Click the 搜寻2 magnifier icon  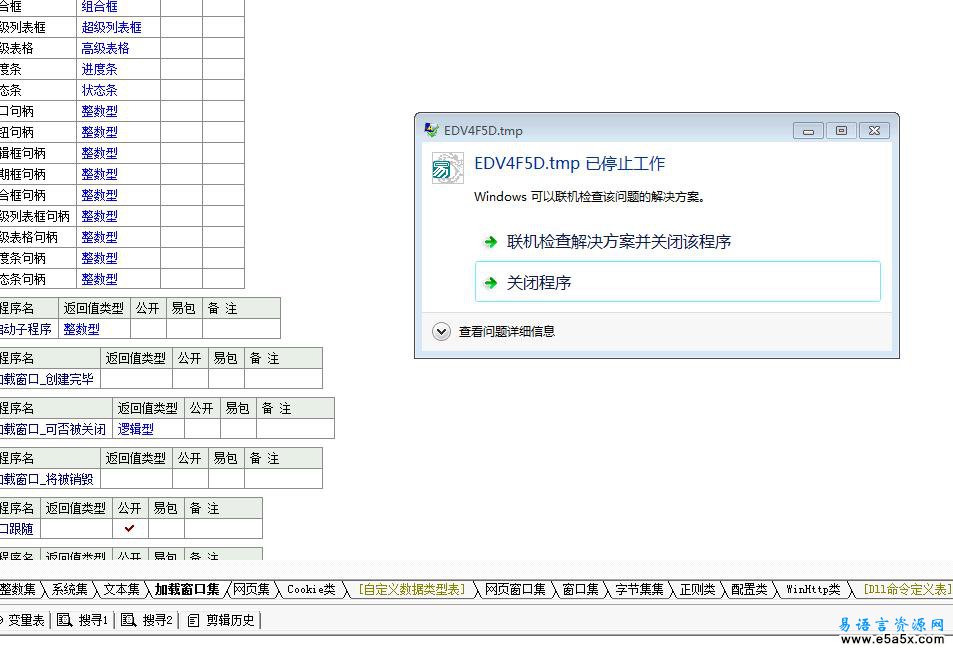click(x=128, y=620)
